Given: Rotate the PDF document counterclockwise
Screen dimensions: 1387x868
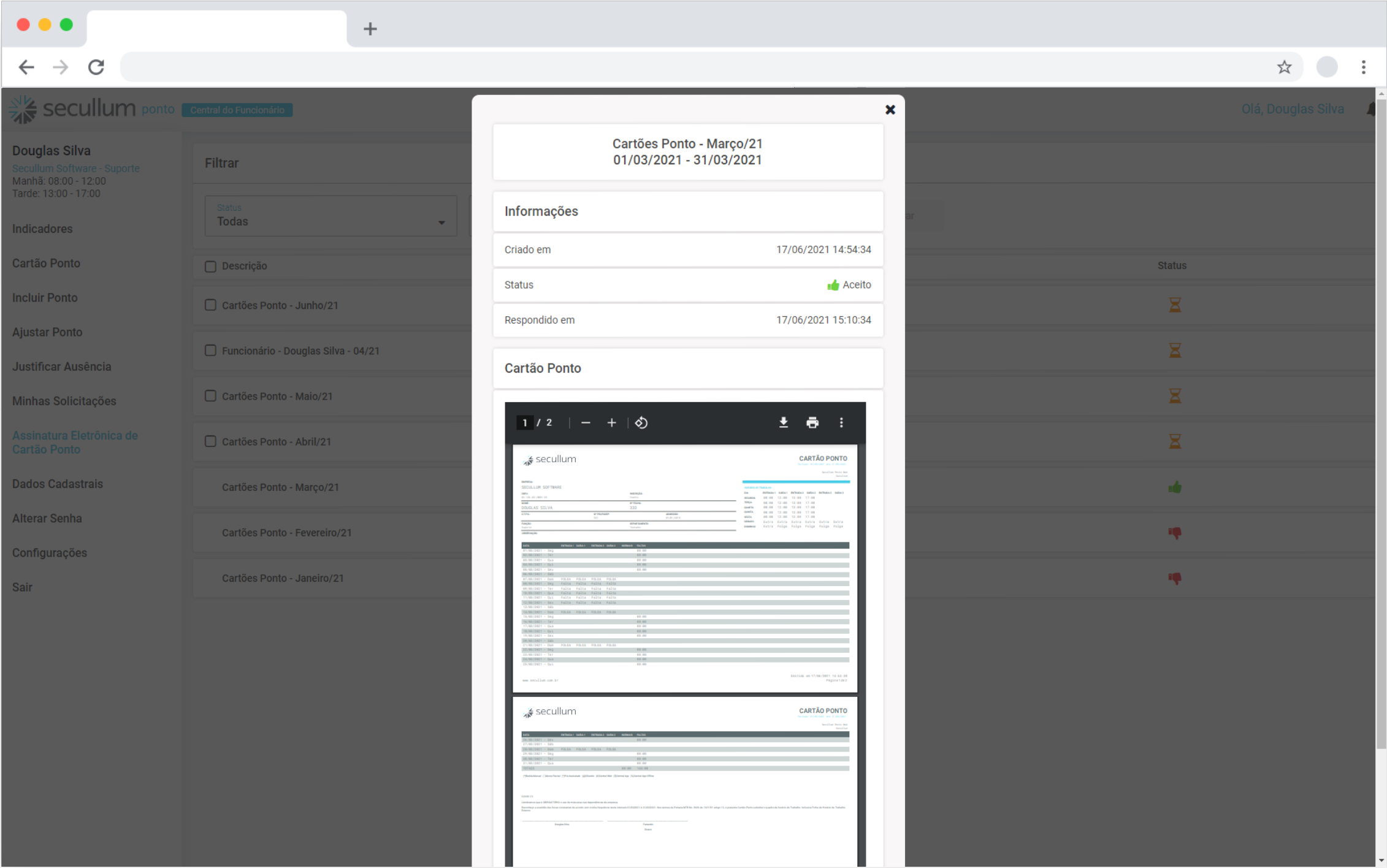Looking at the screenshot, I should tap(641, 422).
